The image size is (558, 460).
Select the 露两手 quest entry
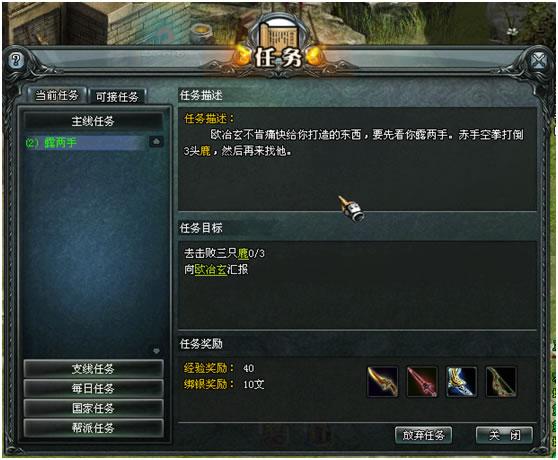pos(85,142)
